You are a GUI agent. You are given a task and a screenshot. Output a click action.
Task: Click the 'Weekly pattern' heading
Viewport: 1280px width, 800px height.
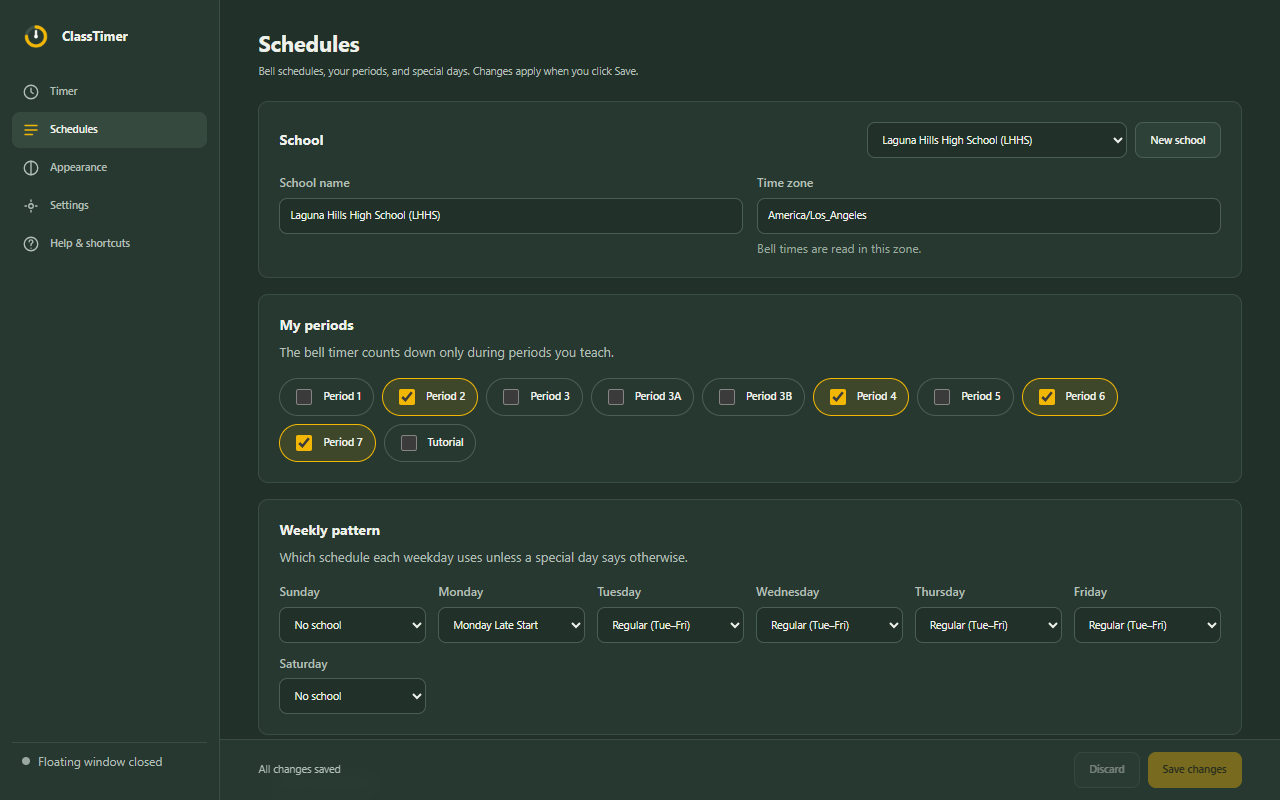[330, 530]
